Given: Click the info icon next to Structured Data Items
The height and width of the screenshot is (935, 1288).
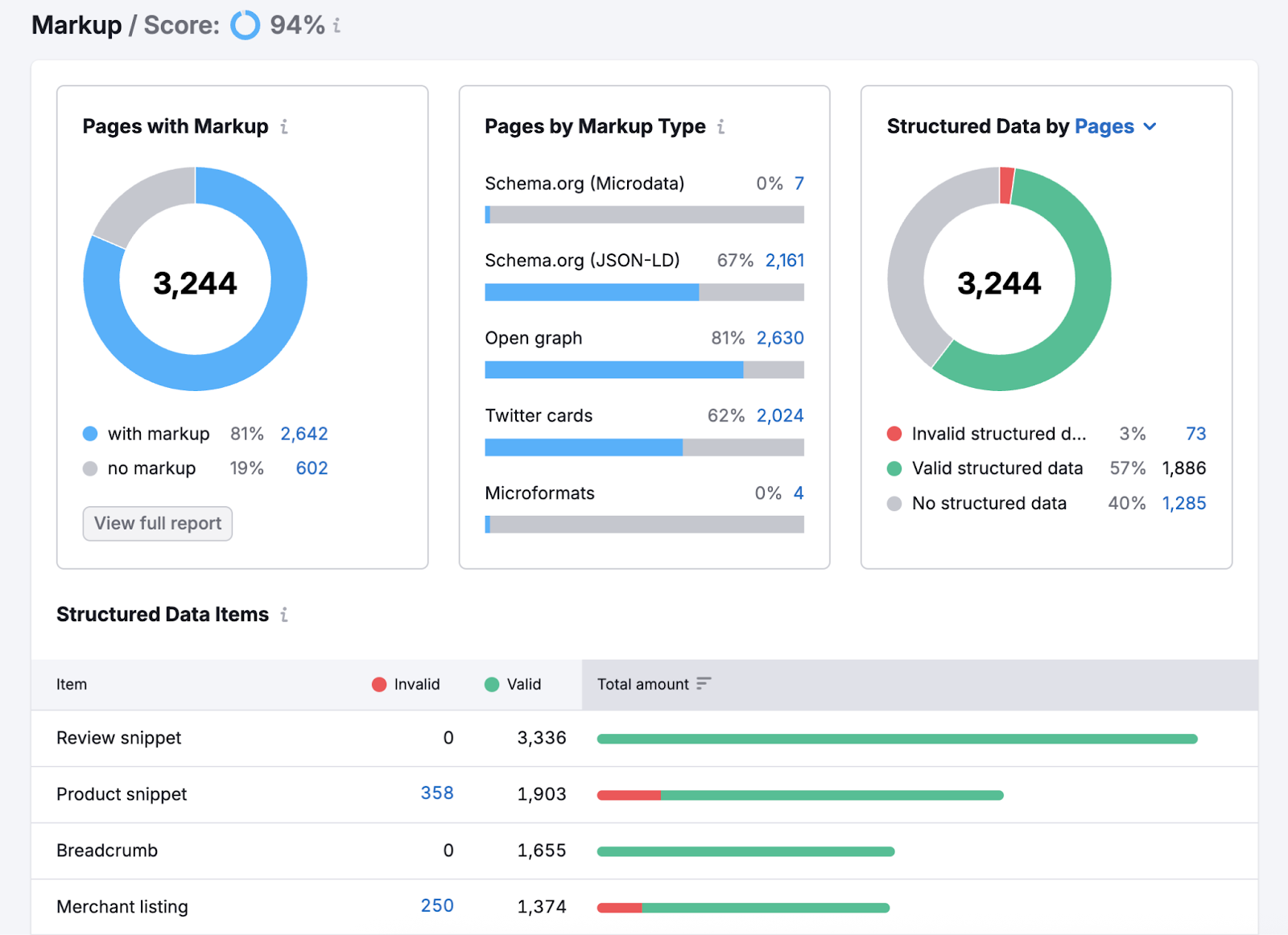Looking at the screenshot, I should 283,615.
